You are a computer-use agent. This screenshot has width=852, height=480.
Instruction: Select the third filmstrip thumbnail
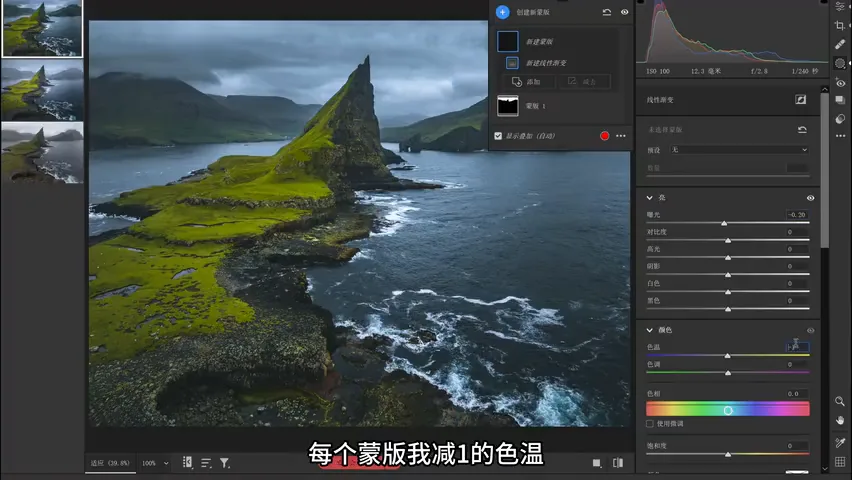coord(42,153)
